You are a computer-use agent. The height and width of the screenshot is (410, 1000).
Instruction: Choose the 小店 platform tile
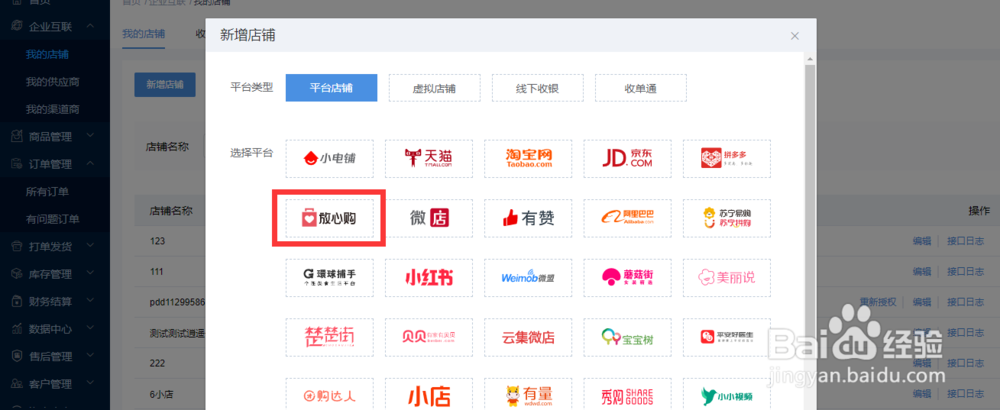coord(429,395)
